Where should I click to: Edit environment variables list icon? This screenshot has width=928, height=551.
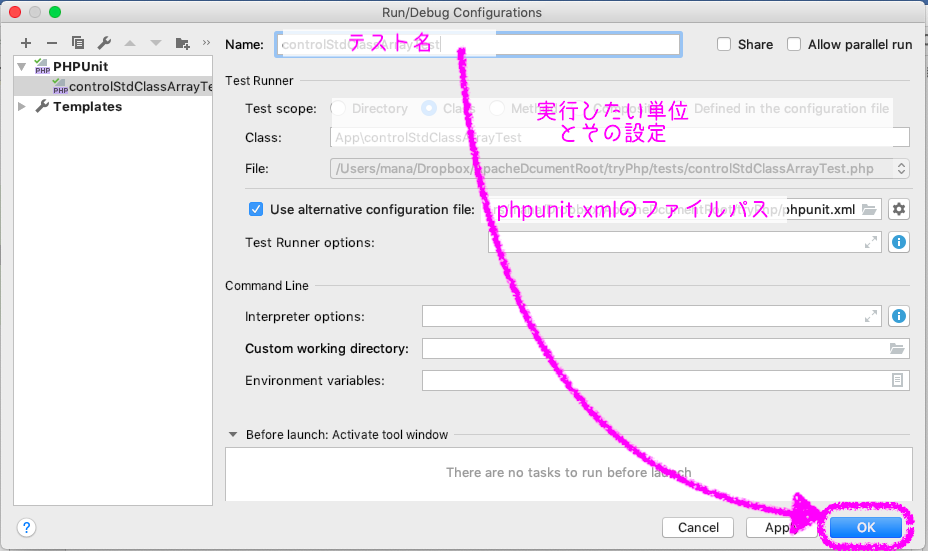tap(897, 380)
